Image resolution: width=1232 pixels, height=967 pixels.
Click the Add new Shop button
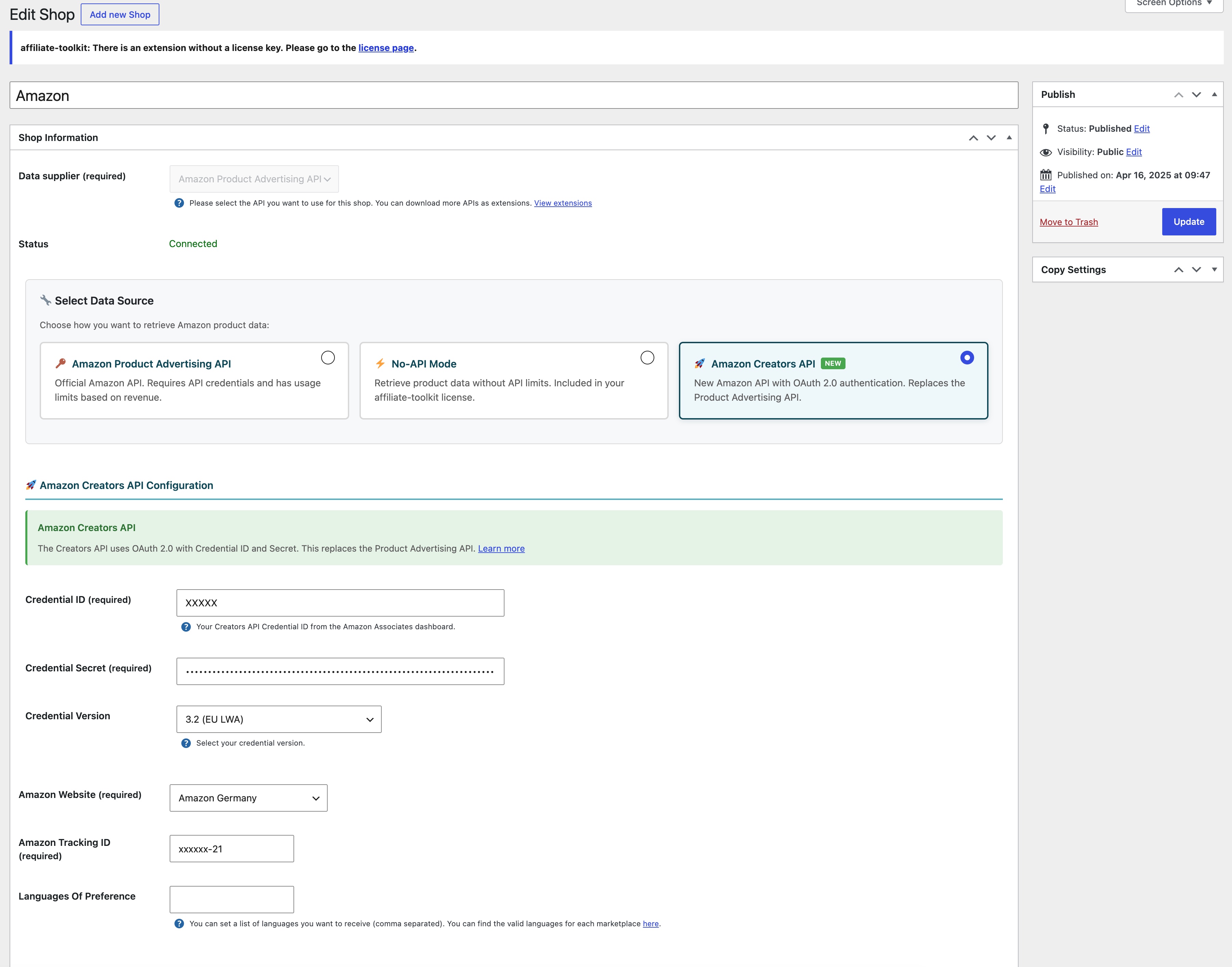click(x=120, y=15)
